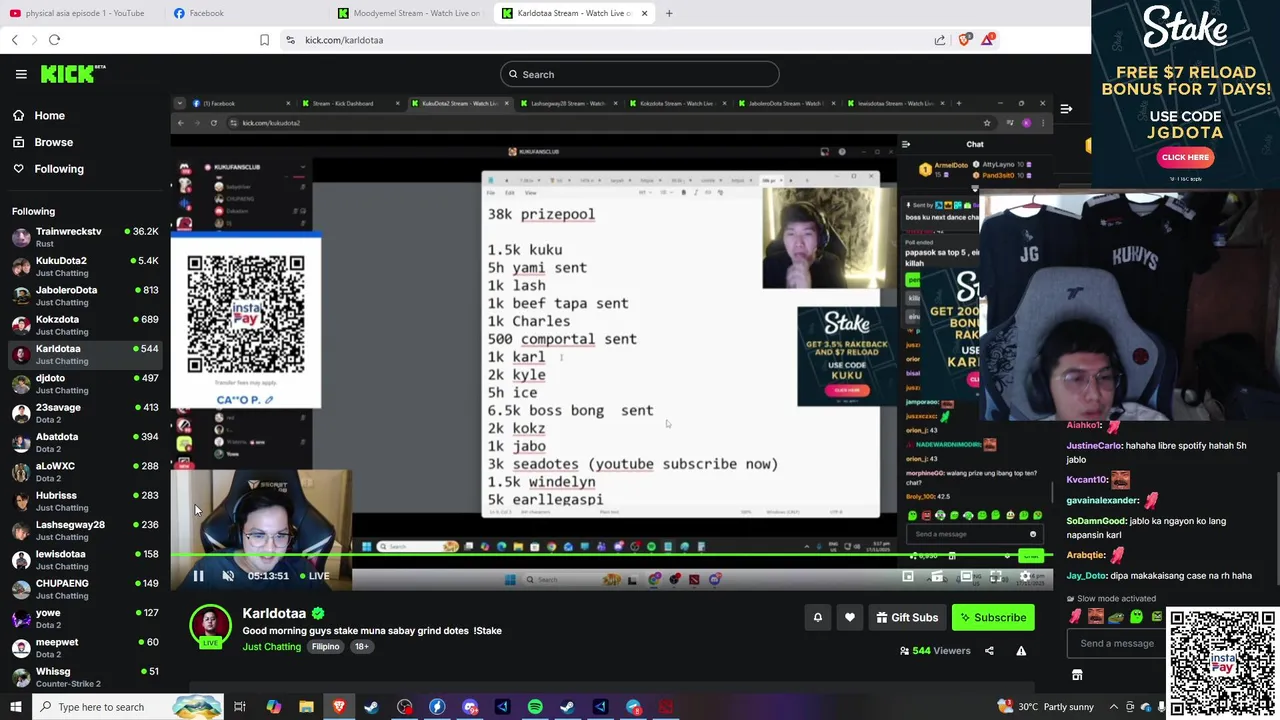Switch to the Moodyemel Stream tab
The height and width of the screenshot is (720, 1280).
point(410,13)
